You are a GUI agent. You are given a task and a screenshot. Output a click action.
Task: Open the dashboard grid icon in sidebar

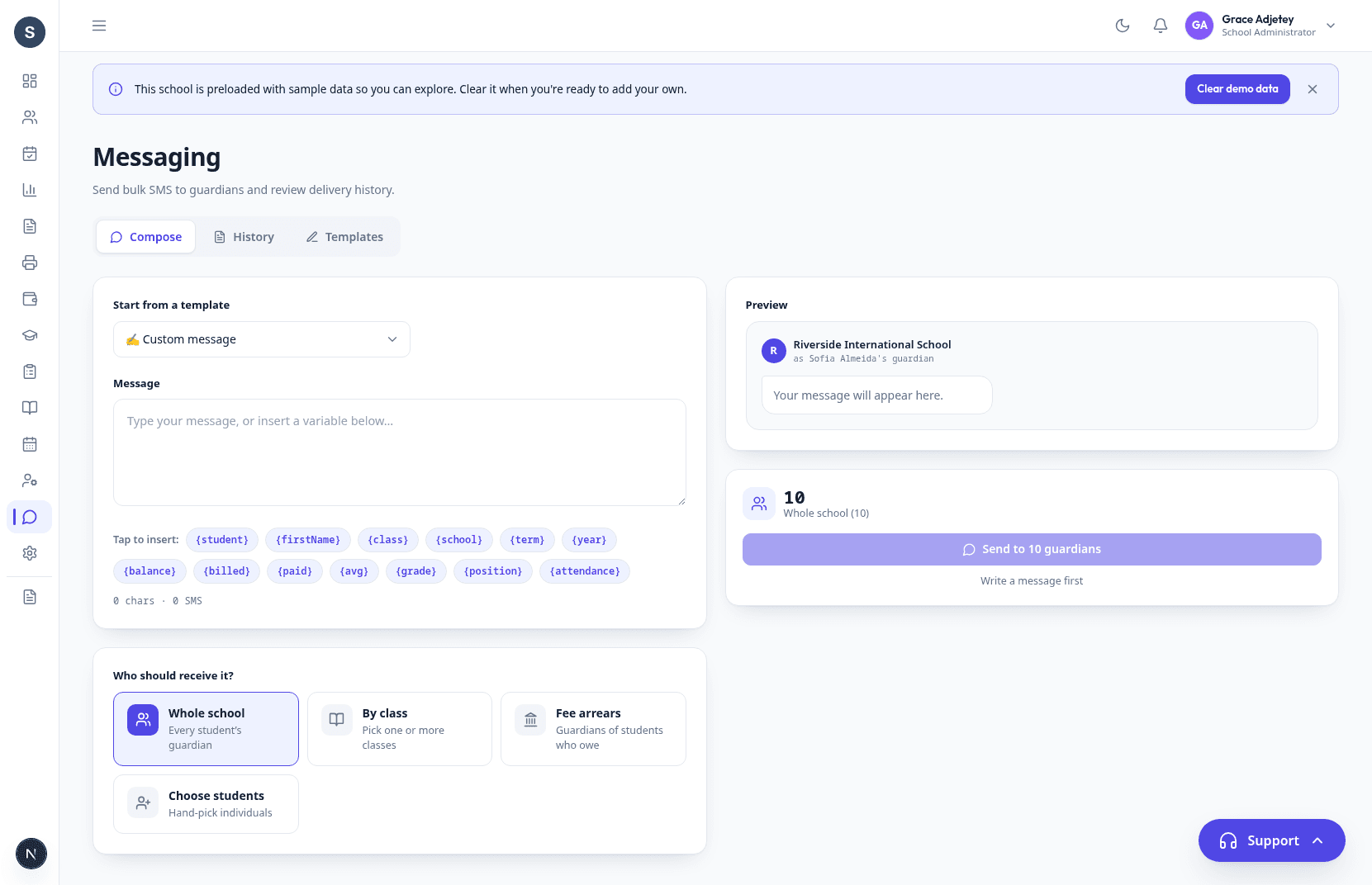tap(30, 81)
